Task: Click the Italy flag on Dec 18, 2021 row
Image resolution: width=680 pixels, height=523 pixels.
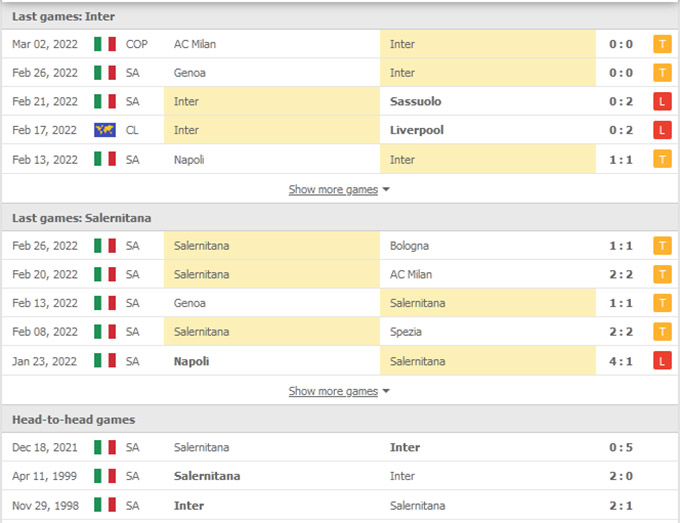Action: (x=105, y=447)
